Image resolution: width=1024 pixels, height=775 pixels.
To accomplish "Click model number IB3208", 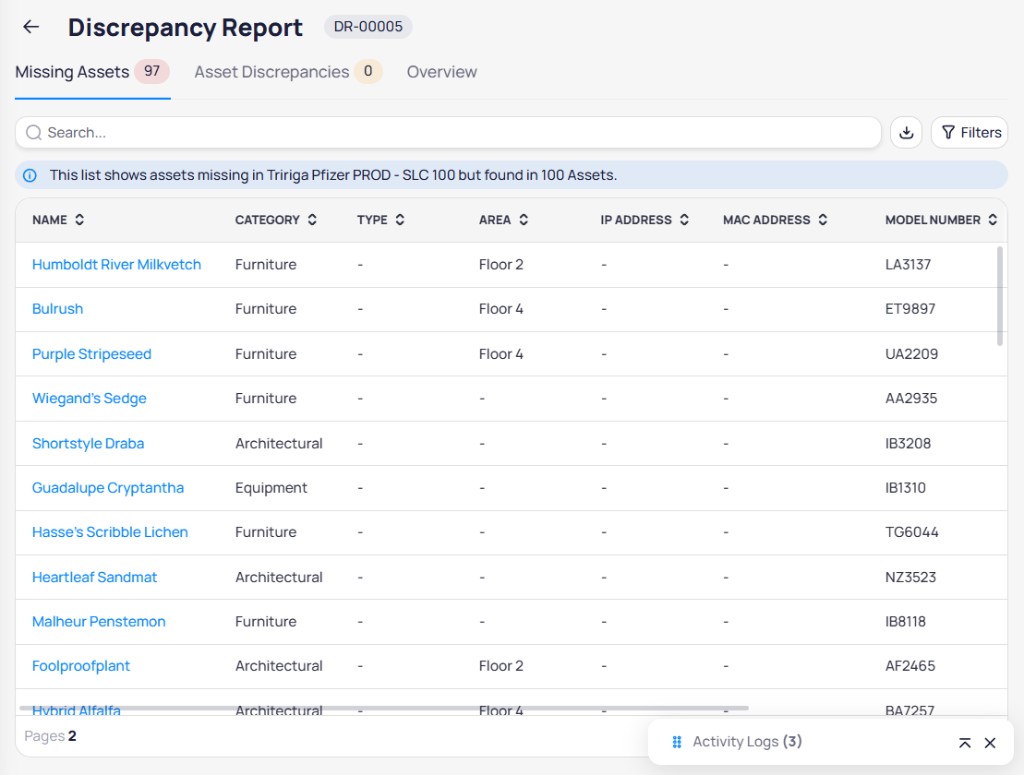I will pyautogui.click(x=908, y=443).
